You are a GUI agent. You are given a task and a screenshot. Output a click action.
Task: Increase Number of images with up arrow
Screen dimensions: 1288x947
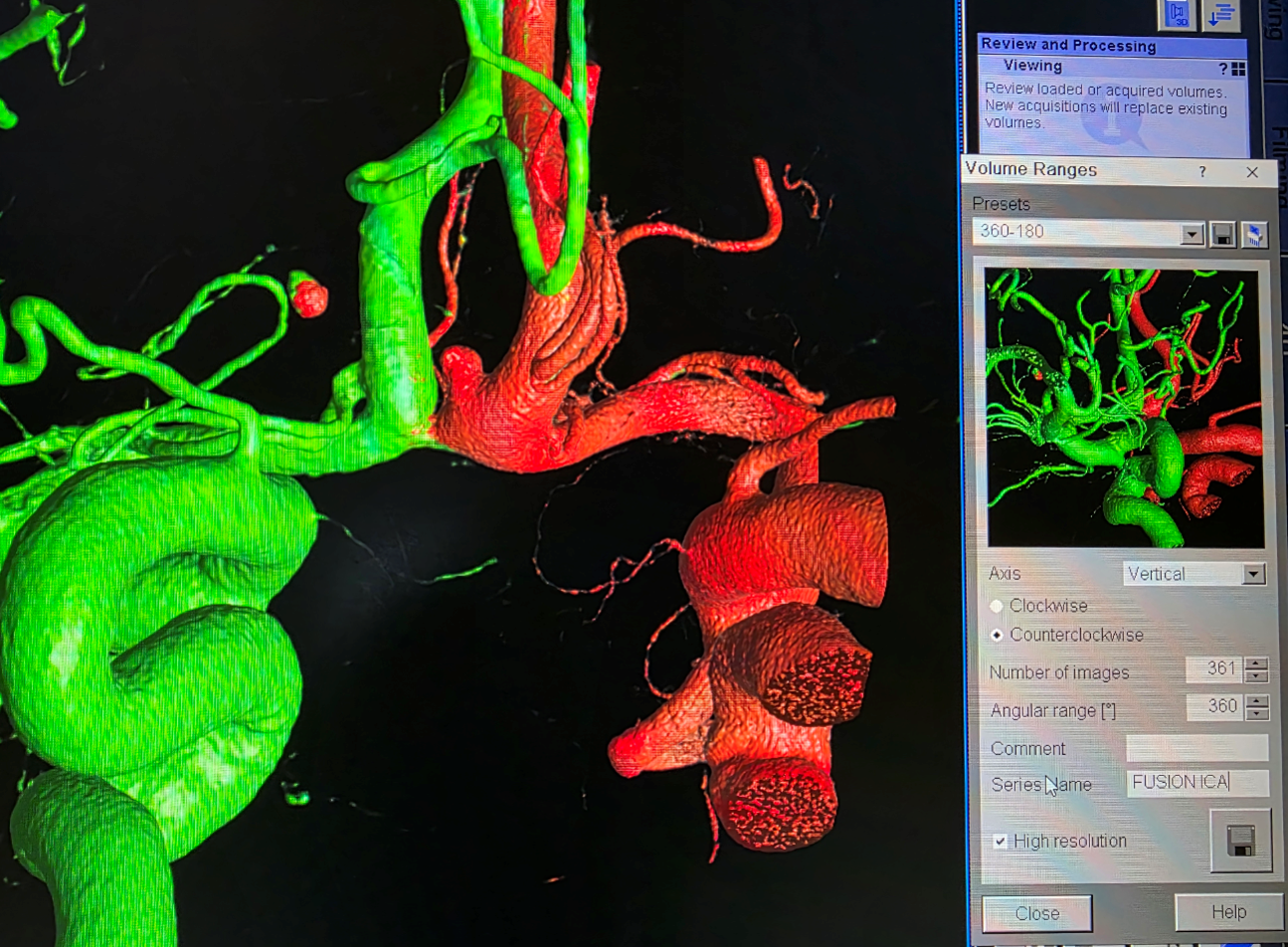click(1256, 664)
